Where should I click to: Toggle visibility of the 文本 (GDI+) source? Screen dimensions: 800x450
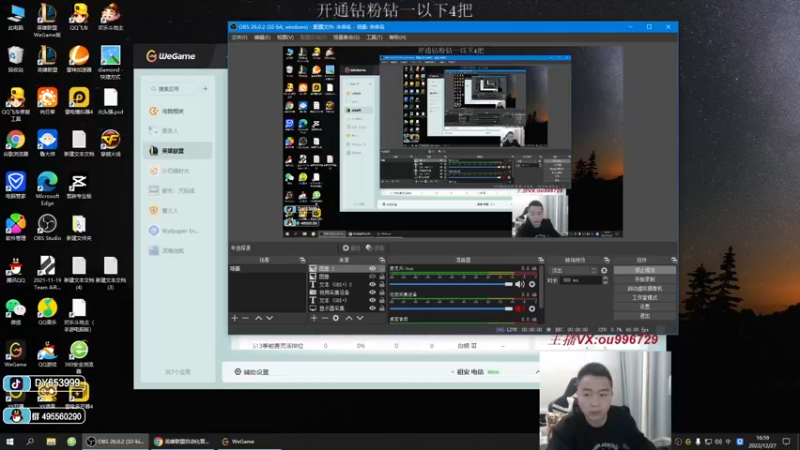click(x=372, y=300)
